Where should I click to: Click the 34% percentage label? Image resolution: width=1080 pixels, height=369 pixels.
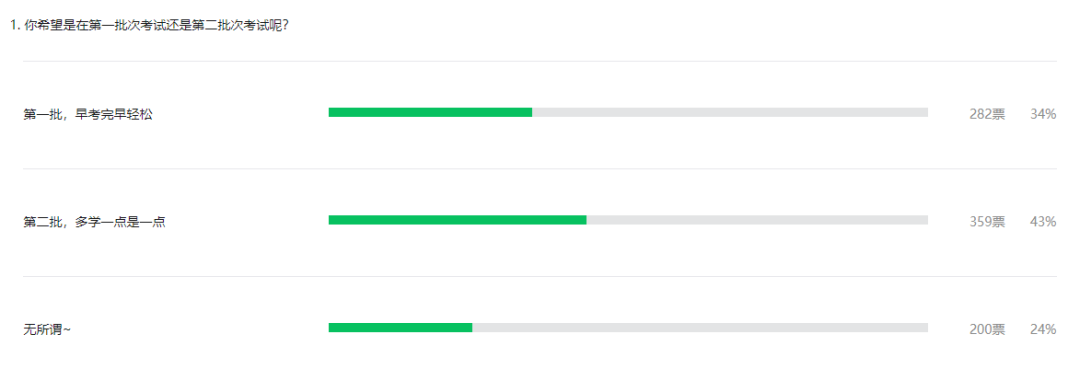pyautogui.click(x=1043, y=114)
